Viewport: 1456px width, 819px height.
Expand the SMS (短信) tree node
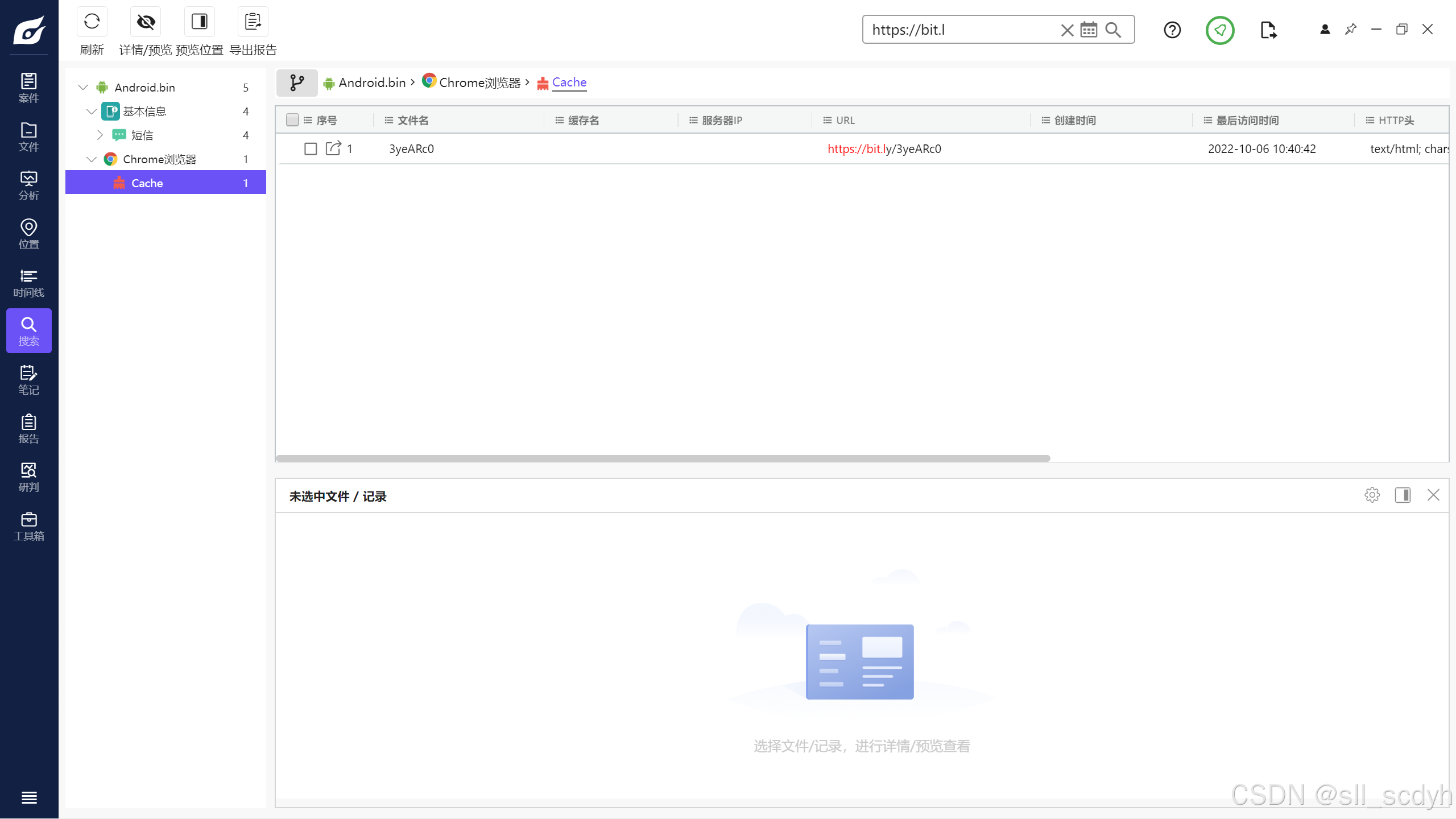(100, 135)
